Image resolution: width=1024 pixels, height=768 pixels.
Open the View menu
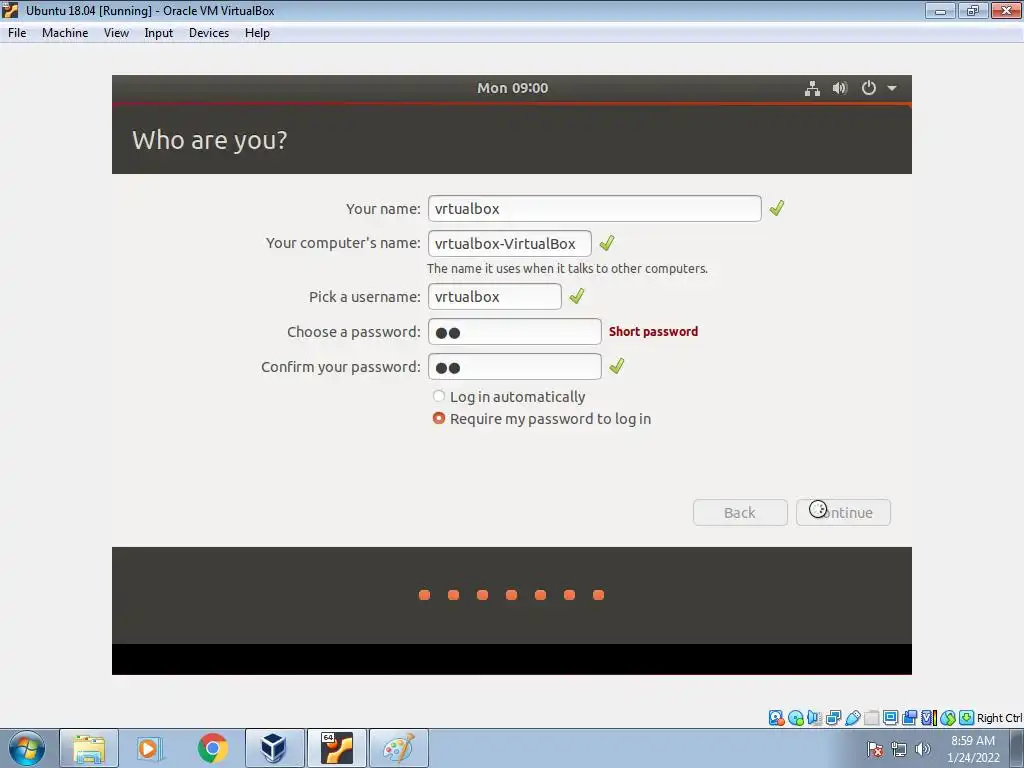point(116,33)
